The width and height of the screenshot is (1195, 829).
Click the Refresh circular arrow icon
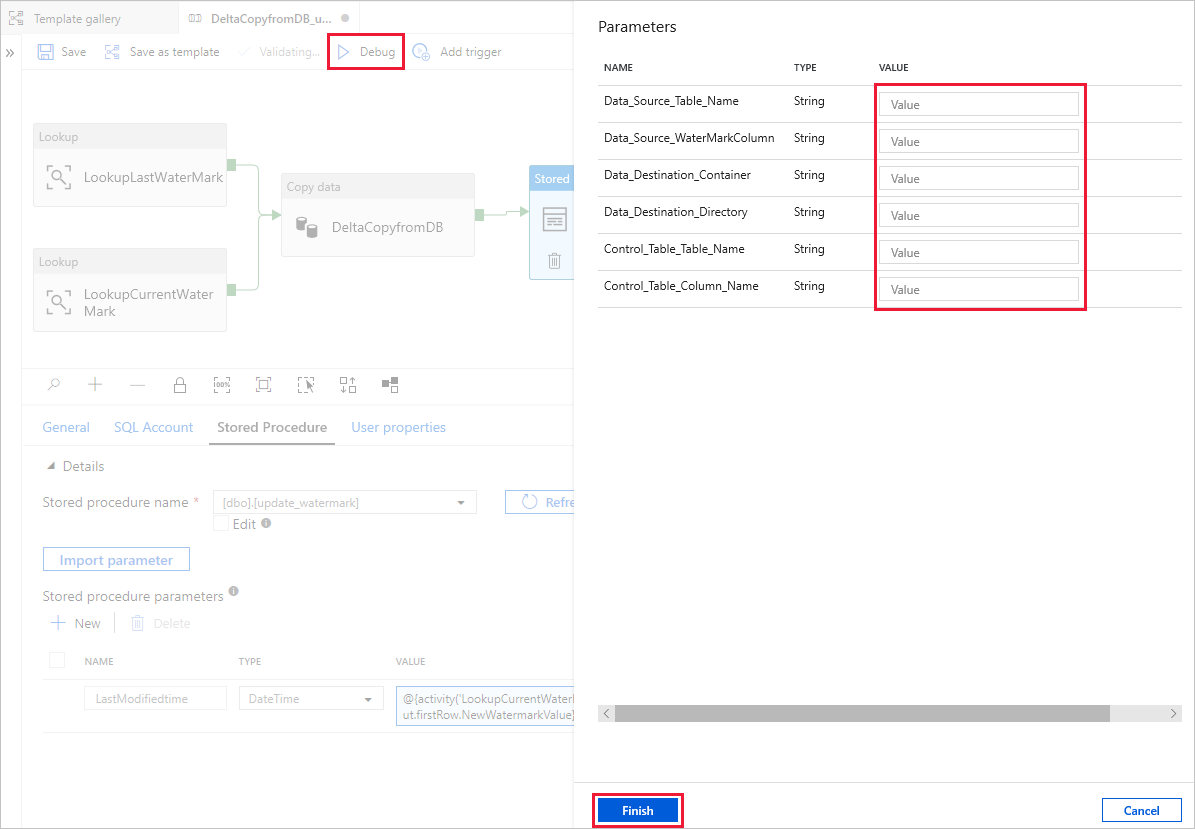(530, 502)
